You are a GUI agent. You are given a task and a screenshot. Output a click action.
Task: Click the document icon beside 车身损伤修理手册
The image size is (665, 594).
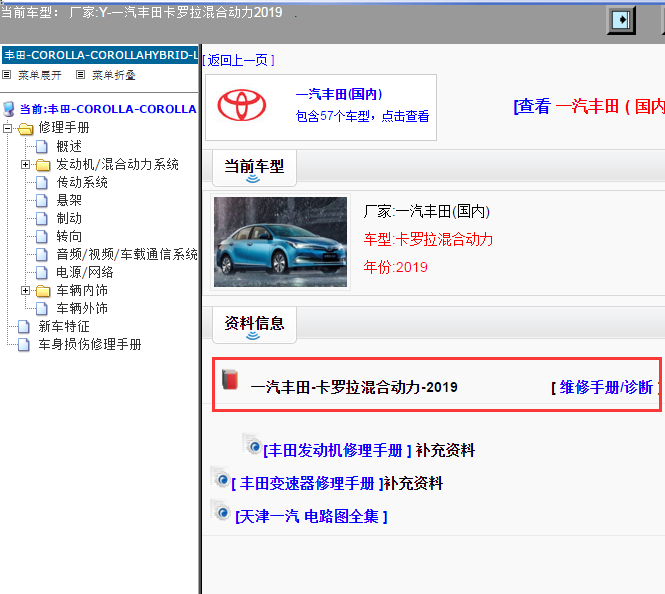tap(24, 345)
